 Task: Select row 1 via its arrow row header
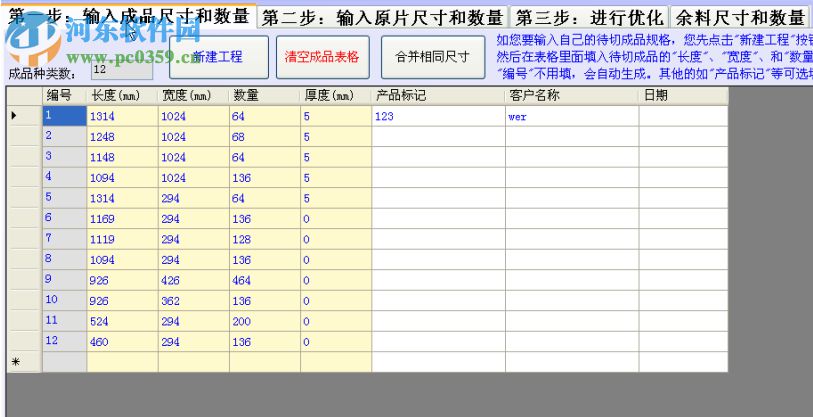coord(24,116)
